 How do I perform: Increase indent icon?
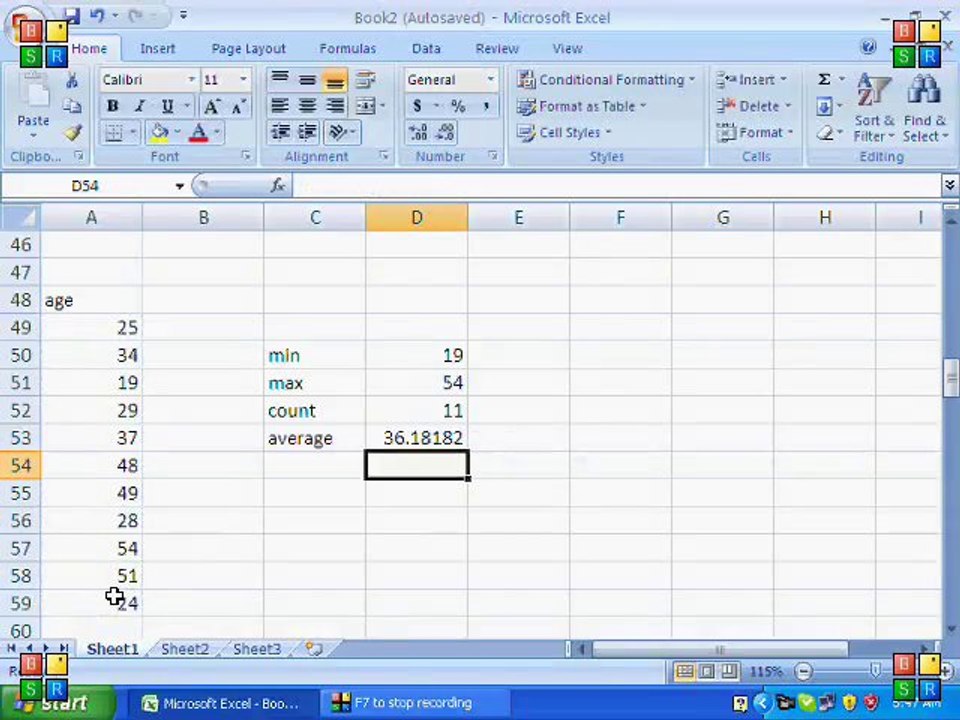click(307, 132)
